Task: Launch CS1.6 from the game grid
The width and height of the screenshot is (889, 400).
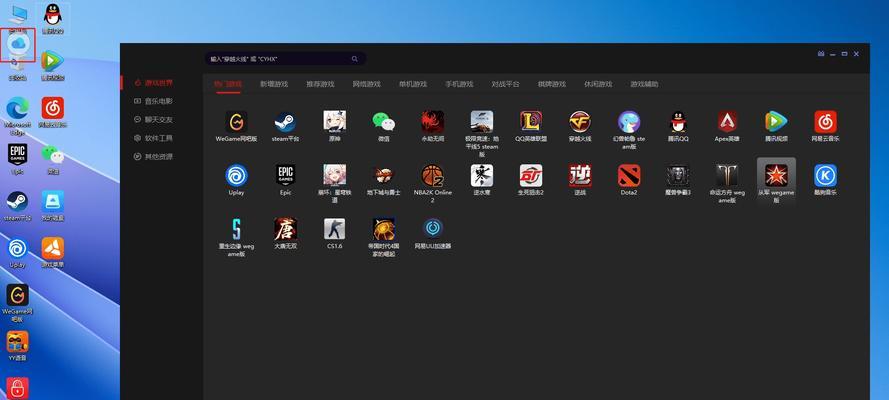Action: pos(335,229)
